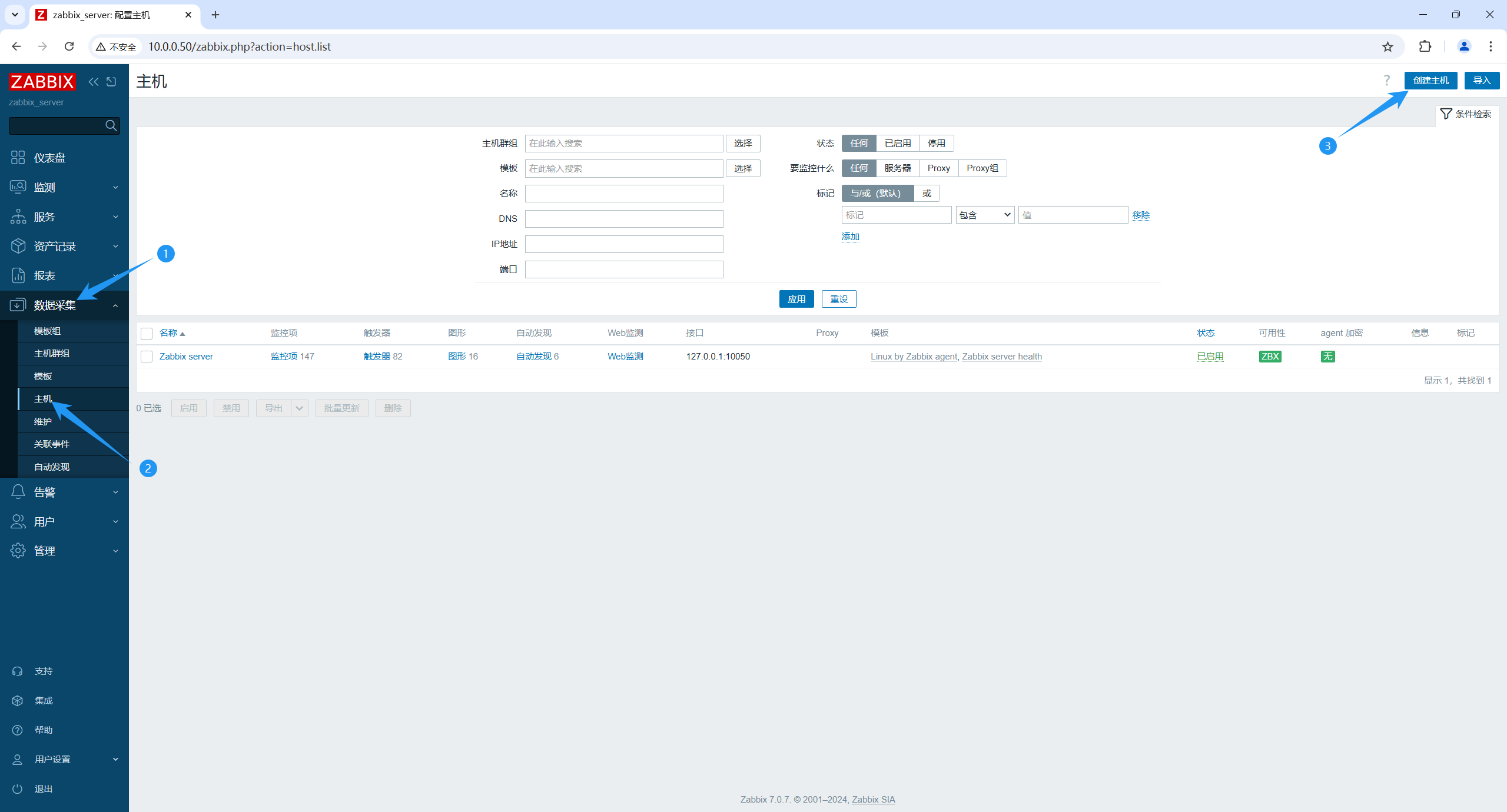This screenshot has height=812, width=1507.
Task: Collapse the sidebar with double-chevron icon
Action: tap(93, 82)
